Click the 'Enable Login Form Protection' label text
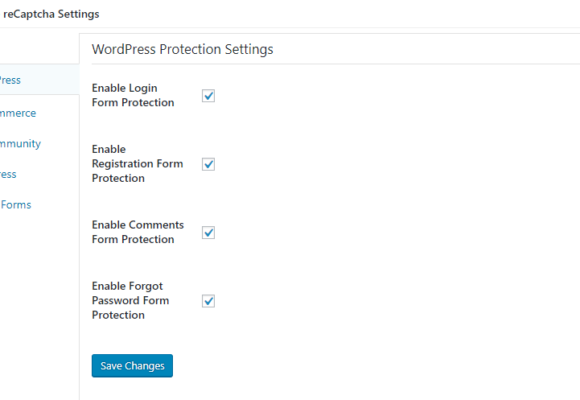This screenshot has width=580, height=400. pyautogui.click(x=133, y=95)
